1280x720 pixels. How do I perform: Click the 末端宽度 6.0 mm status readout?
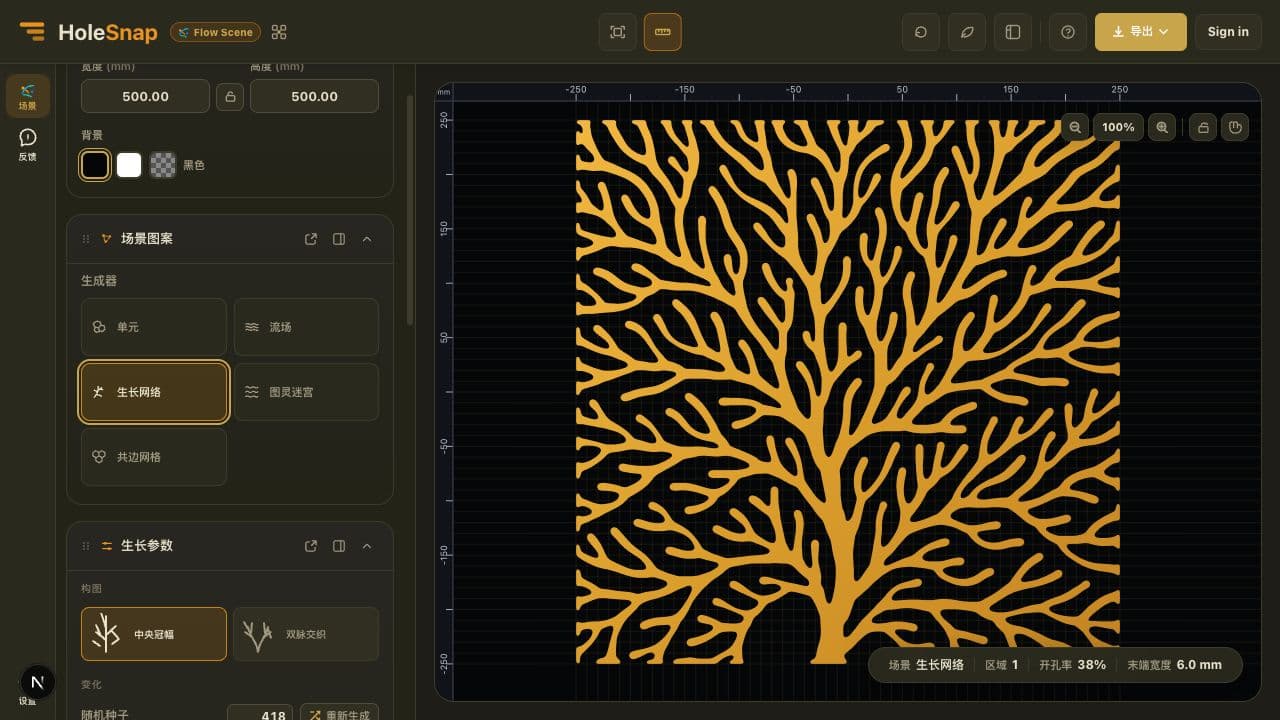coord(1174,665)
